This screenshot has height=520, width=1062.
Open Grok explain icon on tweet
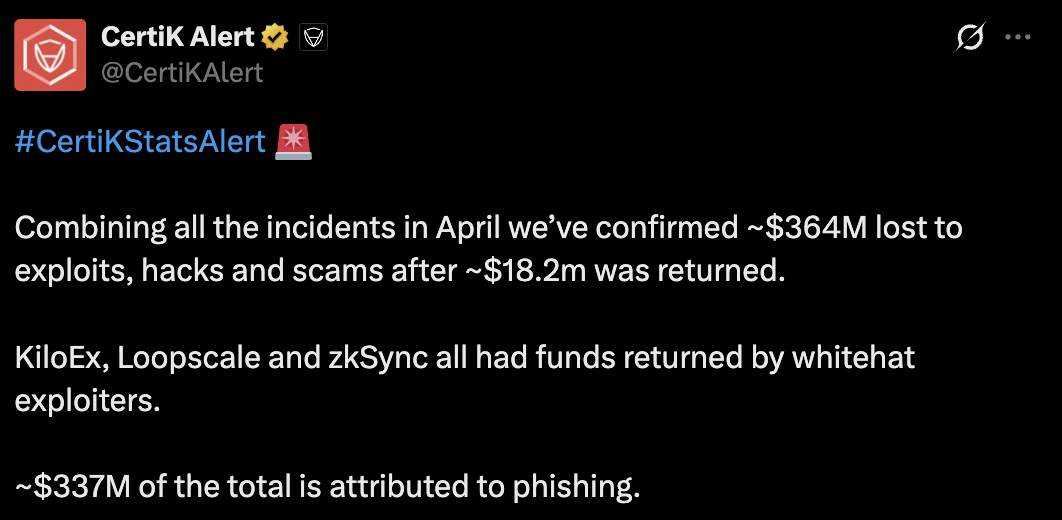point(969,37)
